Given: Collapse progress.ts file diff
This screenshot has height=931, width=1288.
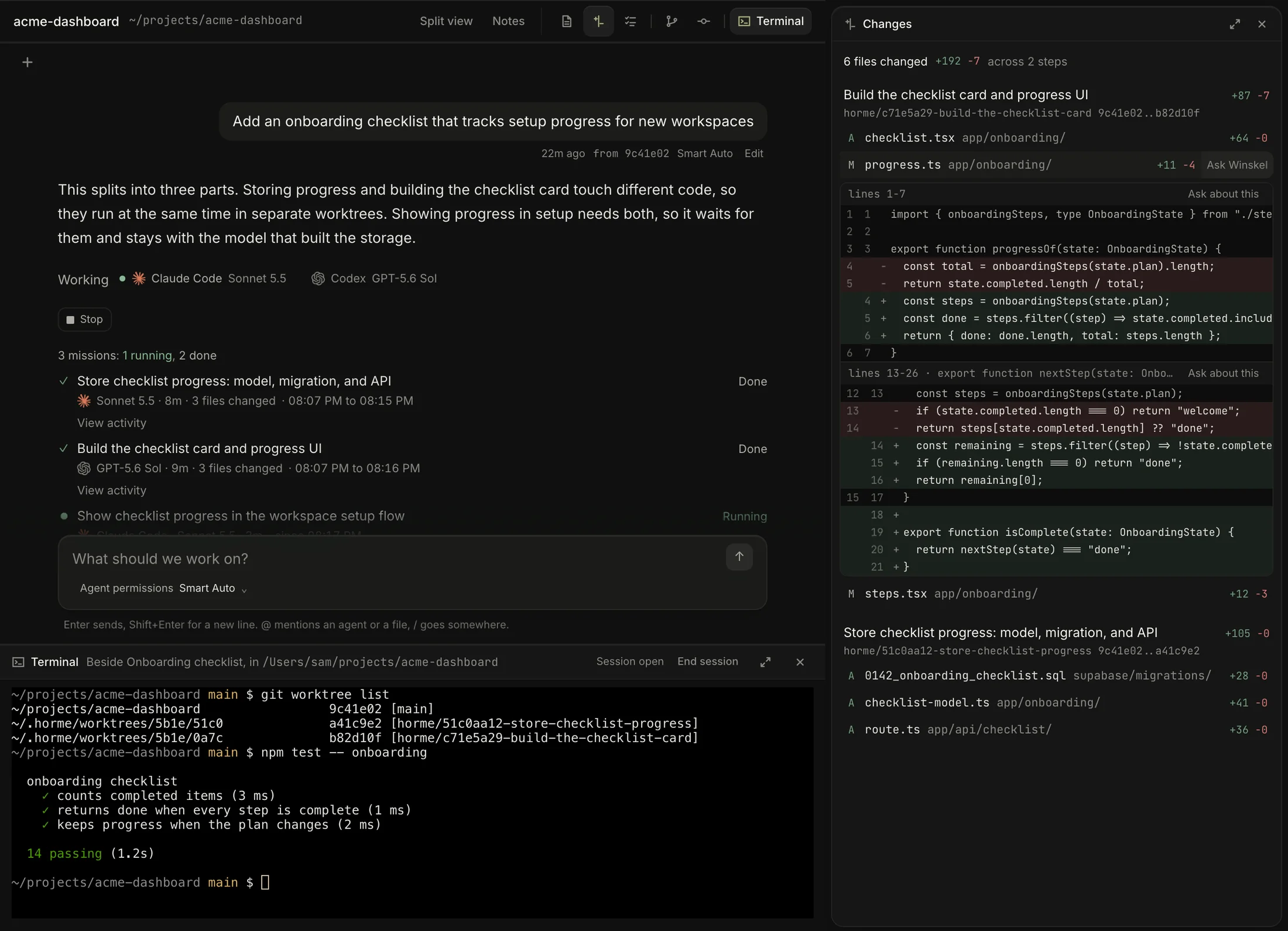Looking at the screenshot, I should pyautogui.click(x=1020, y=165).
